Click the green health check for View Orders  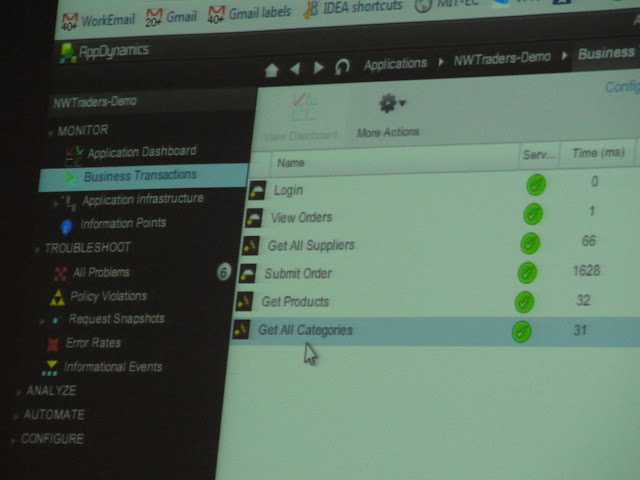point(533,214)
